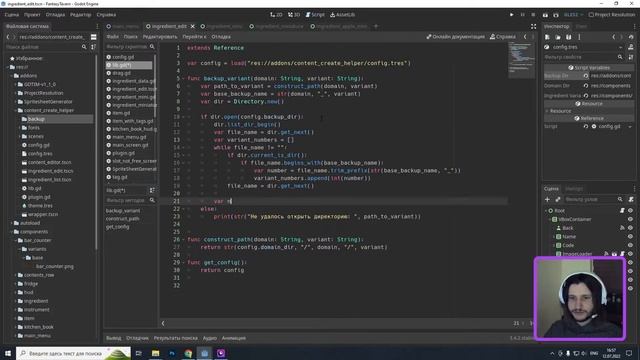Image resolution: width=640 pixels, height=360 pixels.
Task: Toggle visibility of Root node
Action: coord(630,211)
